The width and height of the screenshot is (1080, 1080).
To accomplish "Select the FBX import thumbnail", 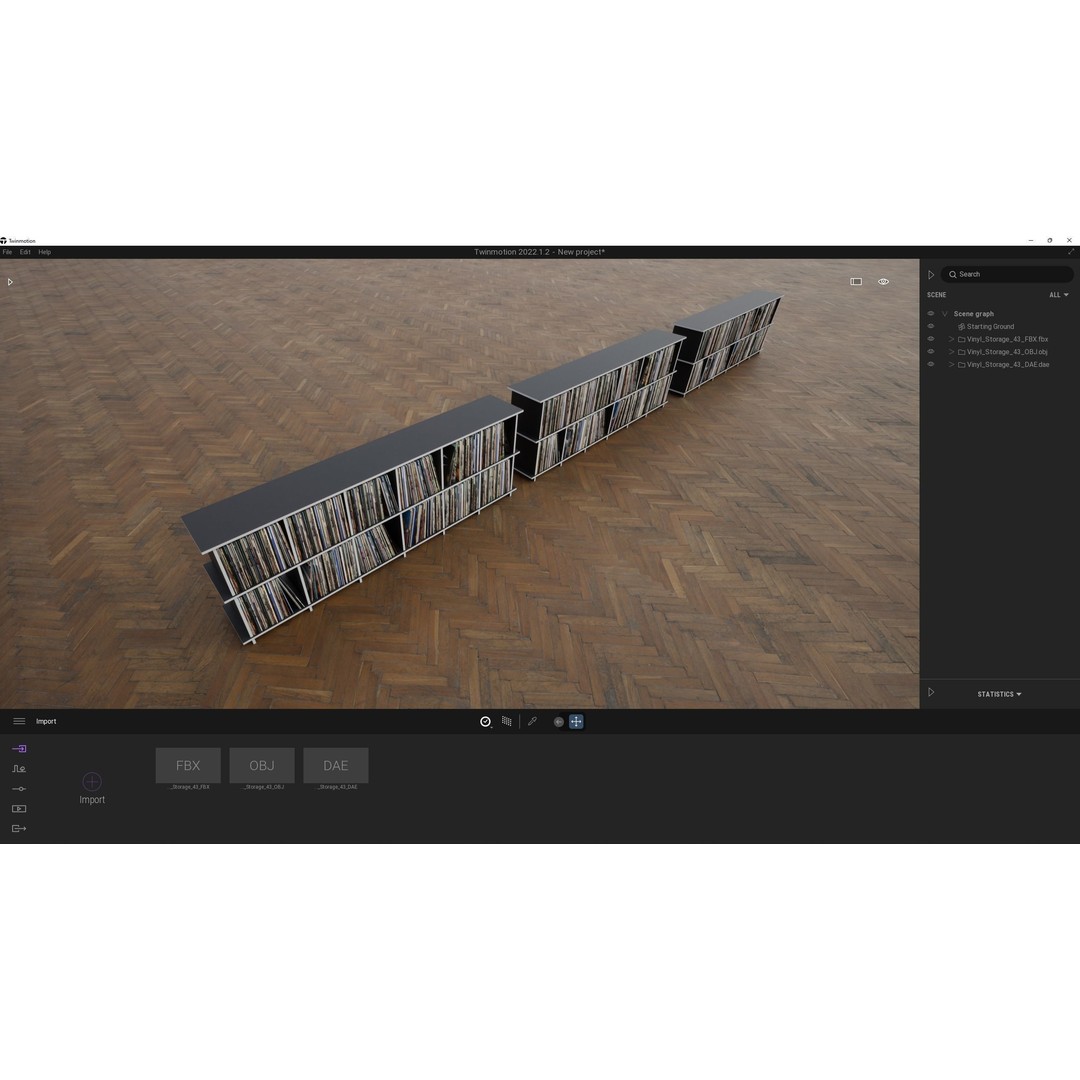I will (x=188, y=765).
